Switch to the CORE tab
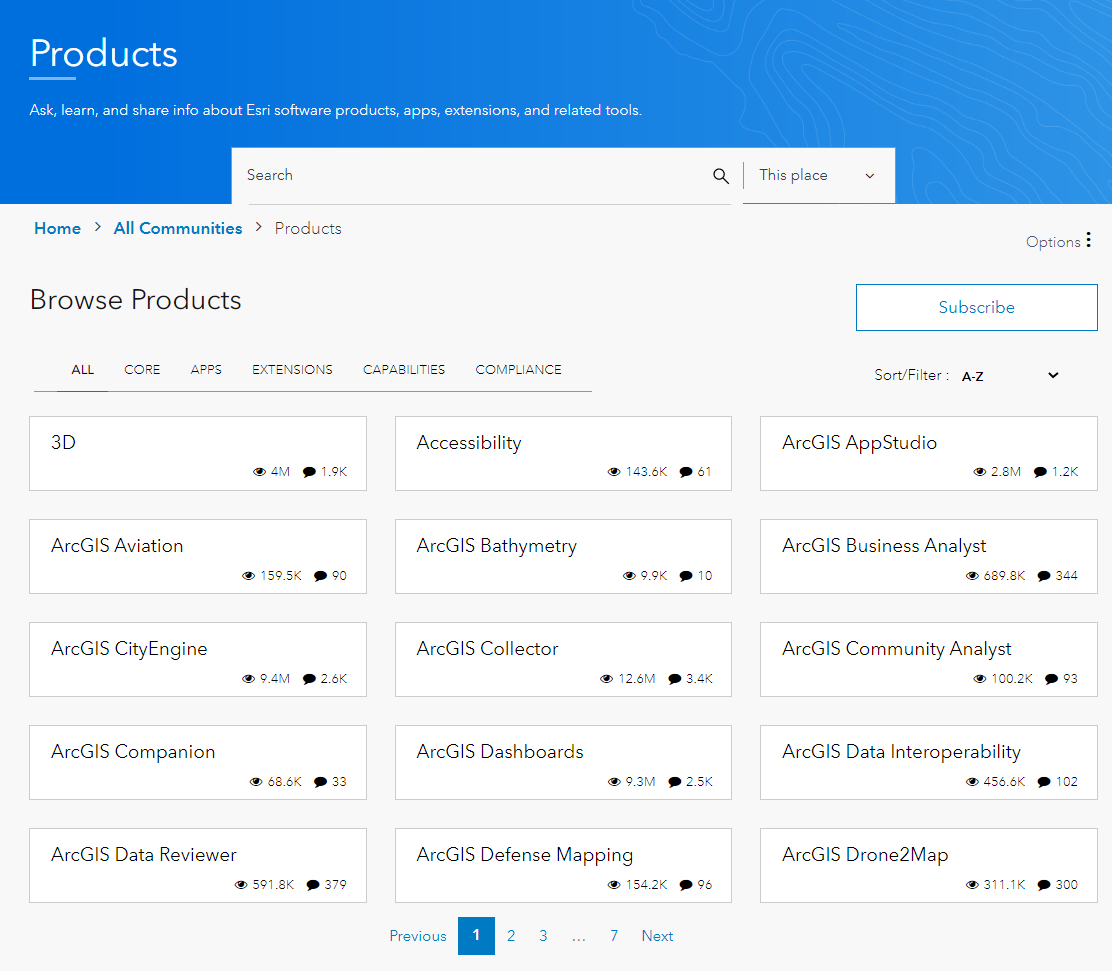The image size is (1112, 971). (142, 370)
